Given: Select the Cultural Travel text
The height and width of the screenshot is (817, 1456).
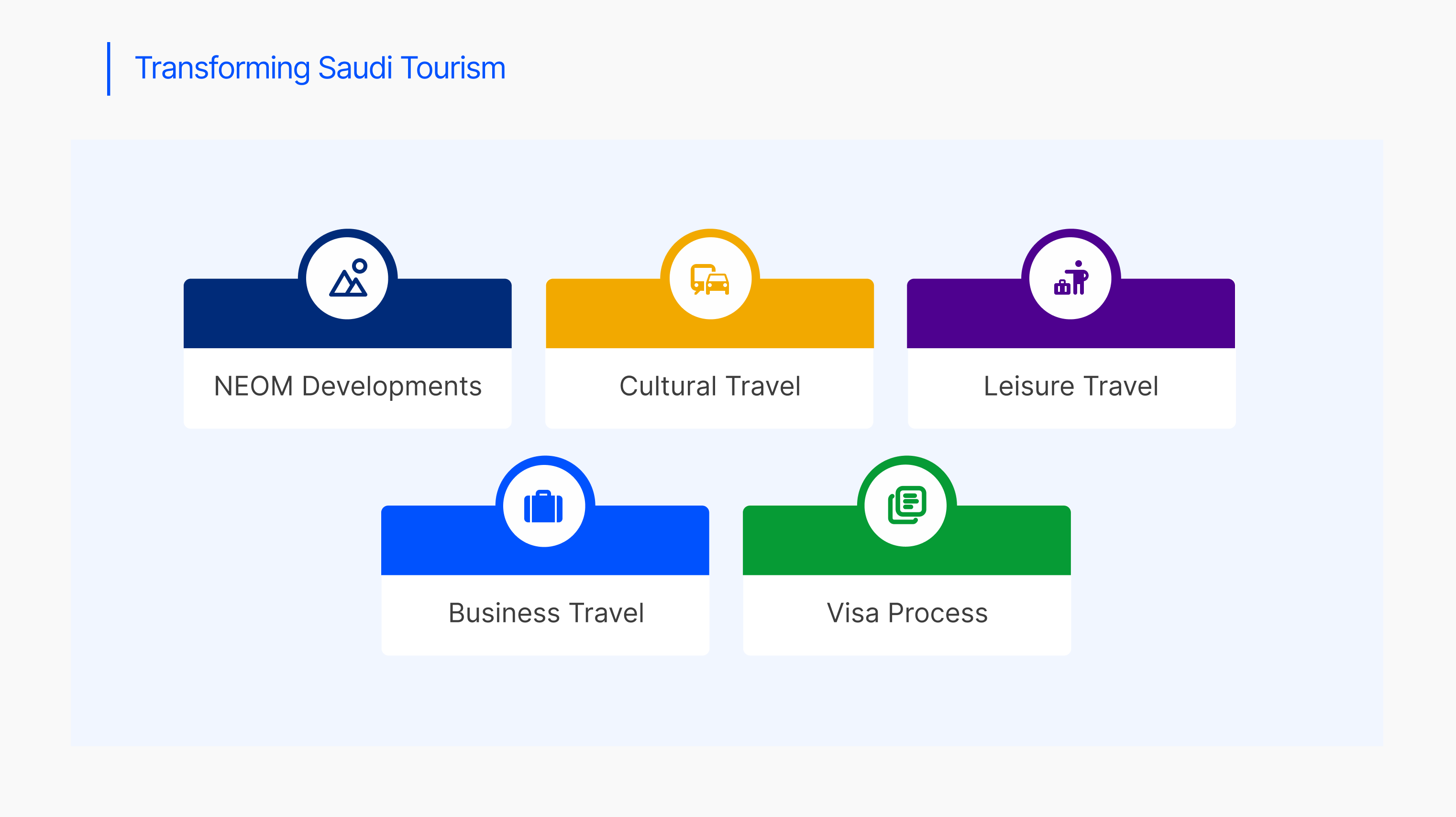Looking at the screenshot, I should pos(710,386).
